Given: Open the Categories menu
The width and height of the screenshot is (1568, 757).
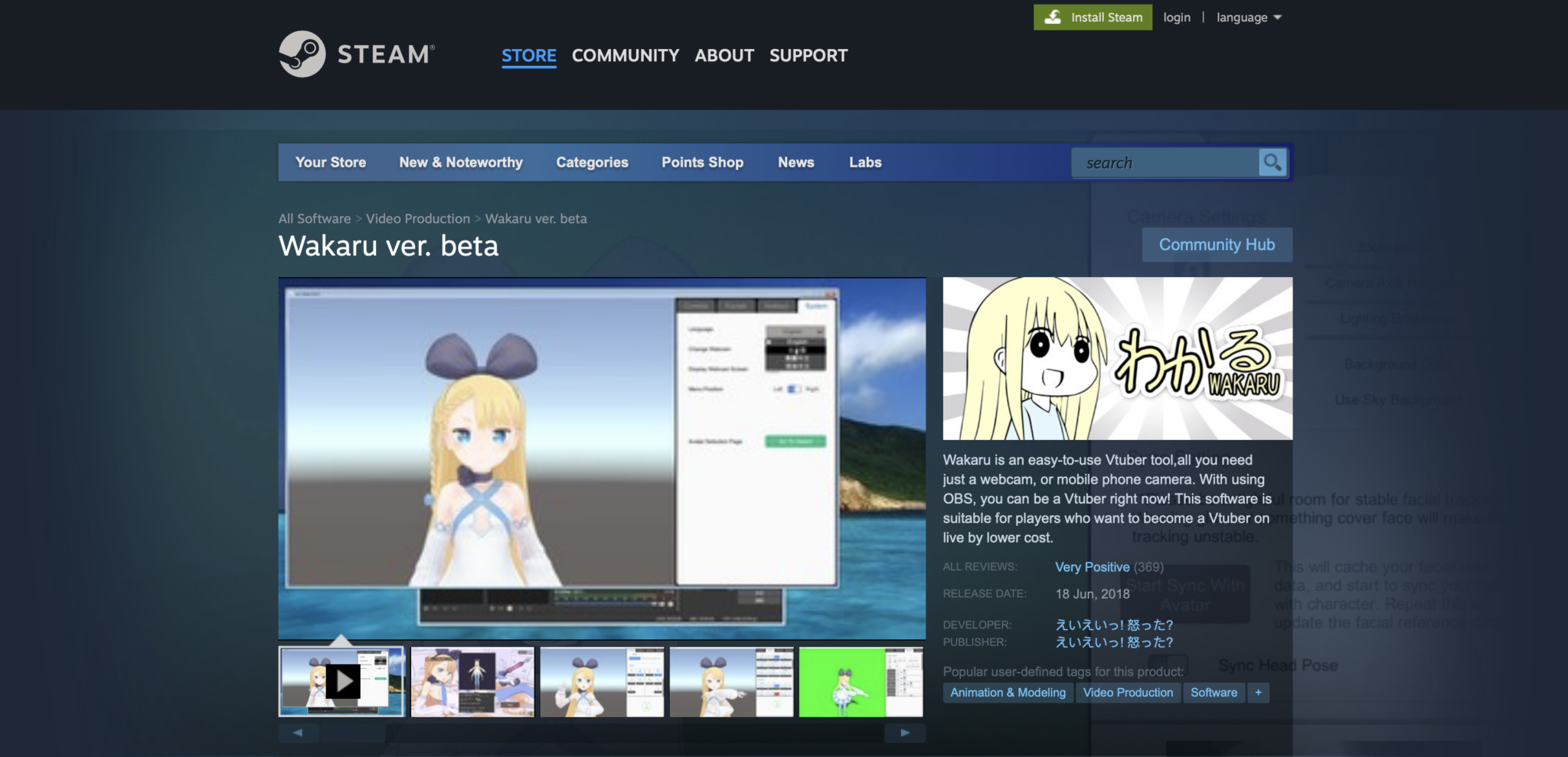Looking at the screenshot, I should [591, 162].
